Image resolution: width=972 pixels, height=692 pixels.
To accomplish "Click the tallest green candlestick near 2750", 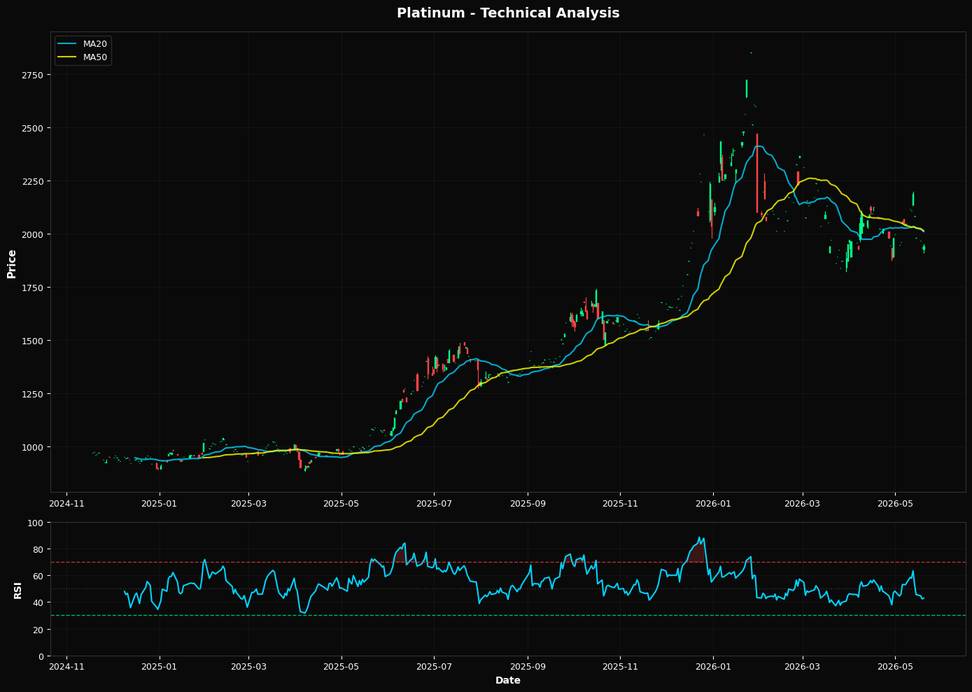I will [x=746, y=88].
